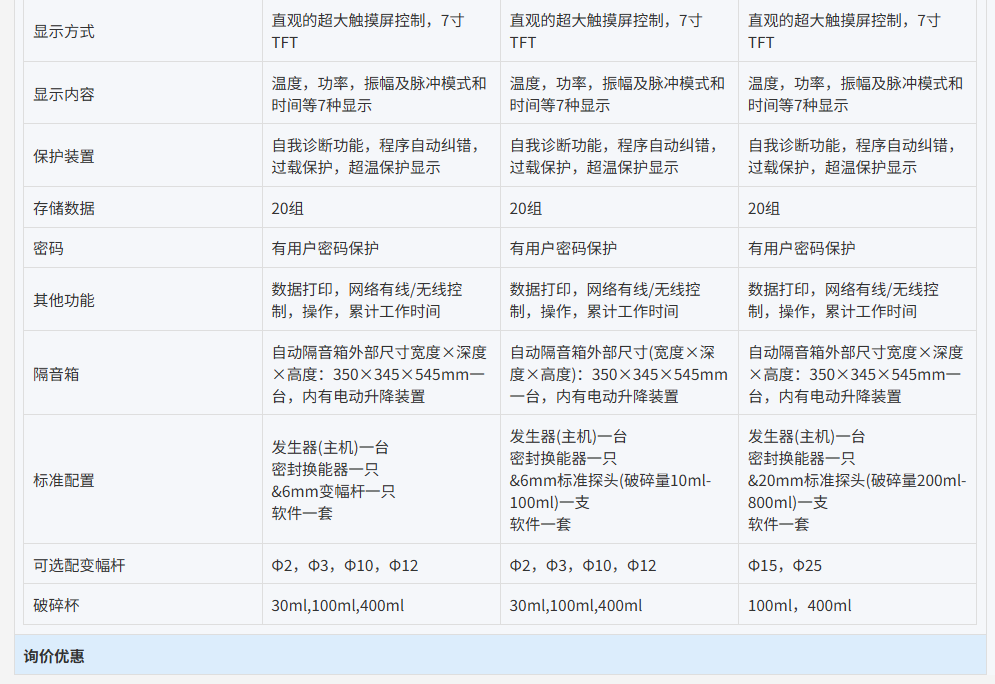The height and width of the screenshot is (684, 995).
Task: Click the 保护装置 row label
Action: pyautogui.click(x=64, y=156)
